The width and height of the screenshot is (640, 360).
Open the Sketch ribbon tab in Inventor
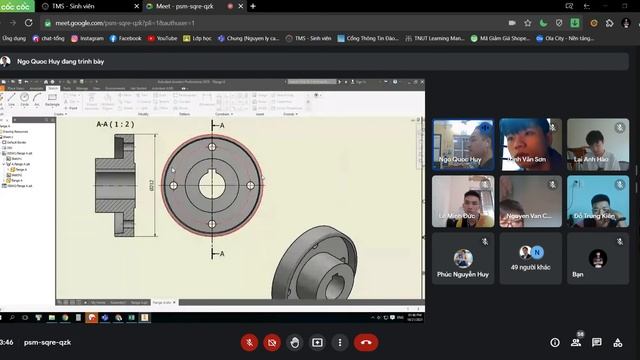coord(53,88)
